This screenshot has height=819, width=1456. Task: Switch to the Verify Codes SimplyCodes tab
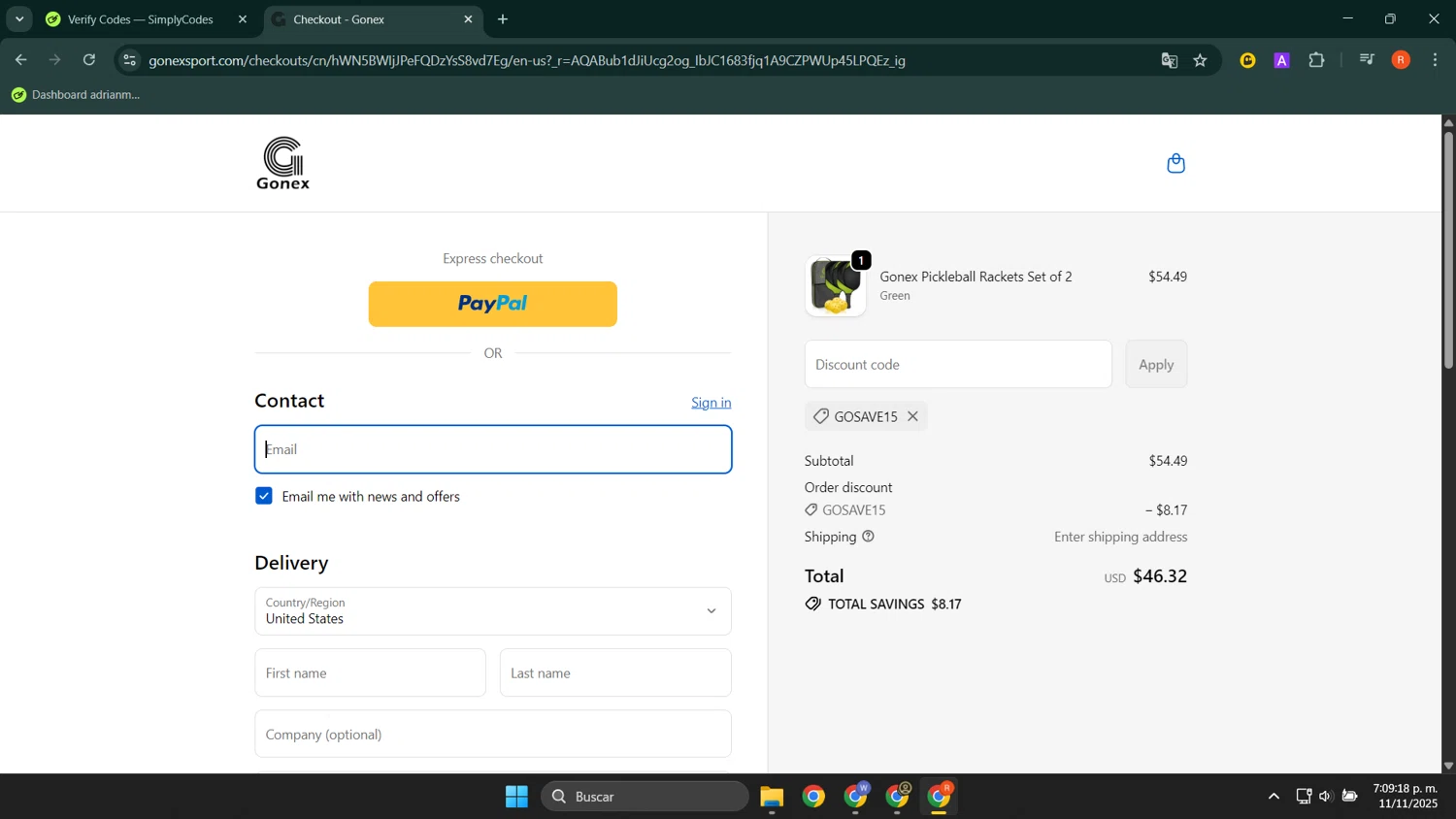[140, 19]
